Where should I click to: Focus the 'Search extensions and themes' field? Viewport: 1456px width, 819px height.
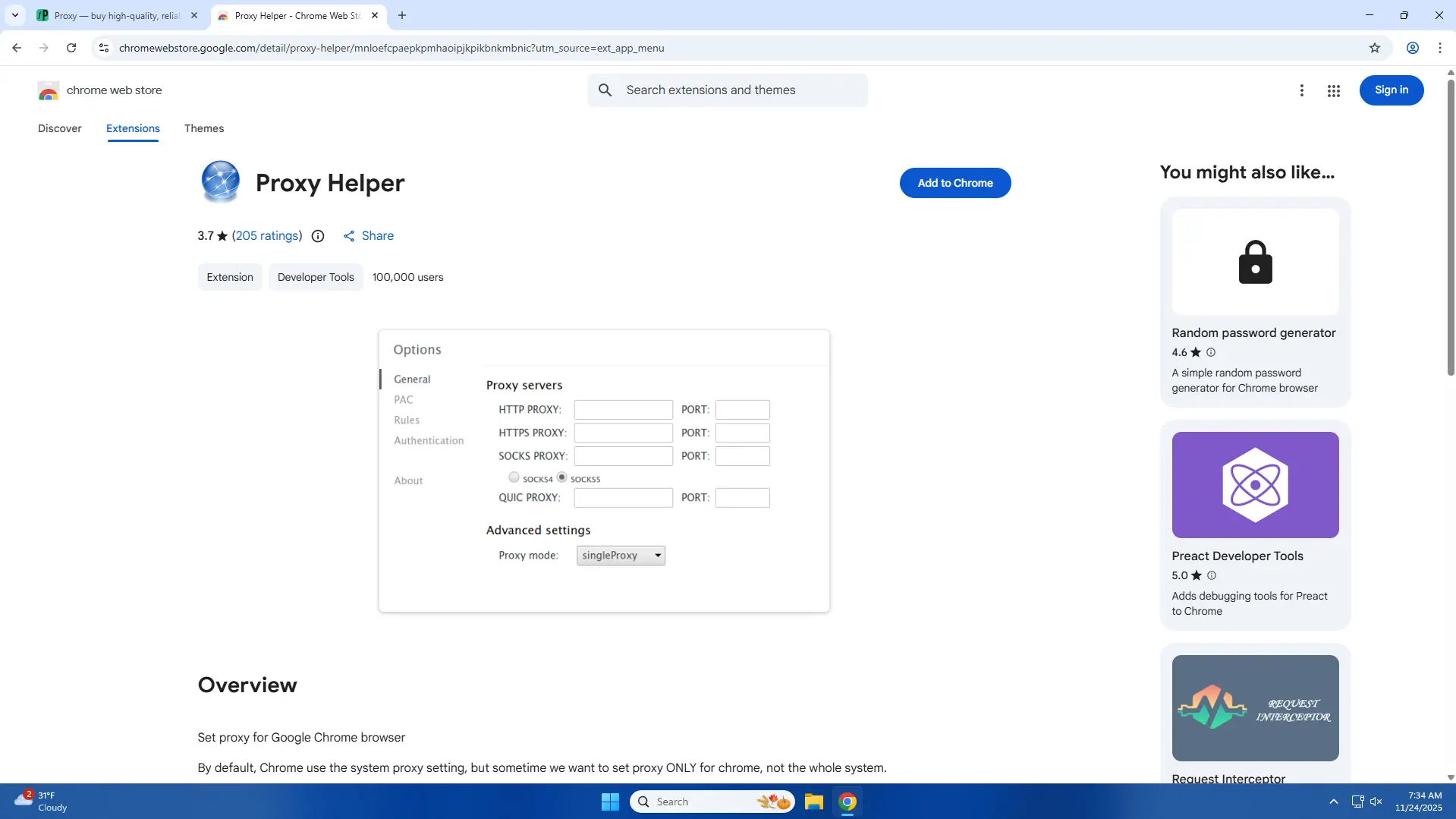pos(727,90)
